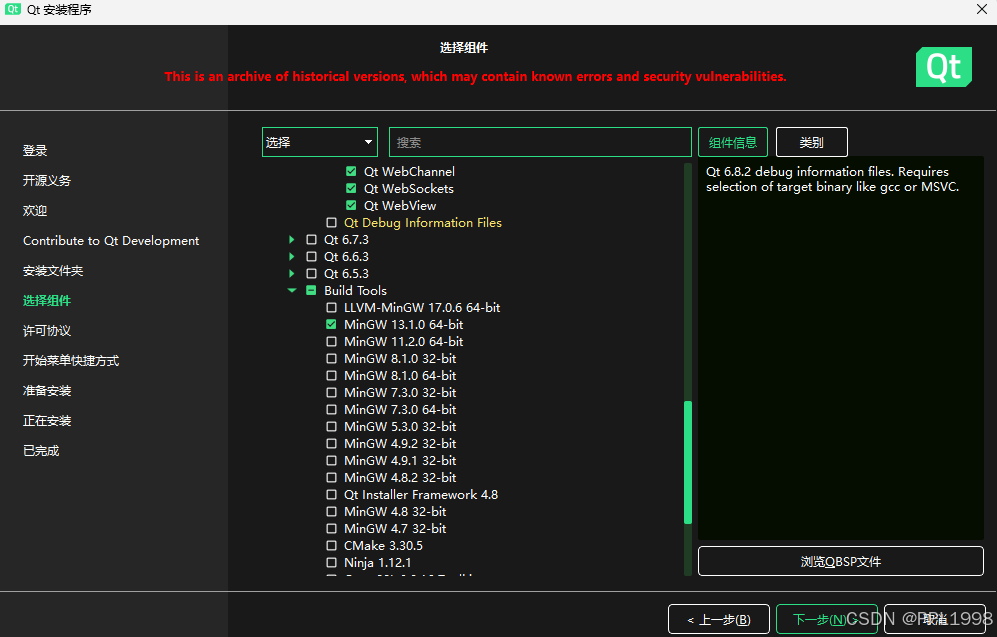Uncheck Qt WebChannel component
This screenshot has width=997, height=637.
pos(351,172)
